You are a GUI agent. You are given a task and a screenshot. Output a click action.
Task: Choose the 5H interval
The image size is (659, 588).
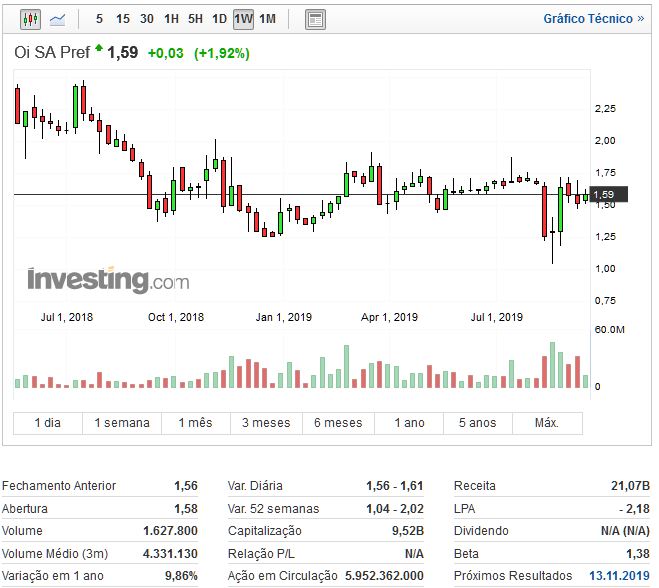pyautogui.click(x=195, y=19)
